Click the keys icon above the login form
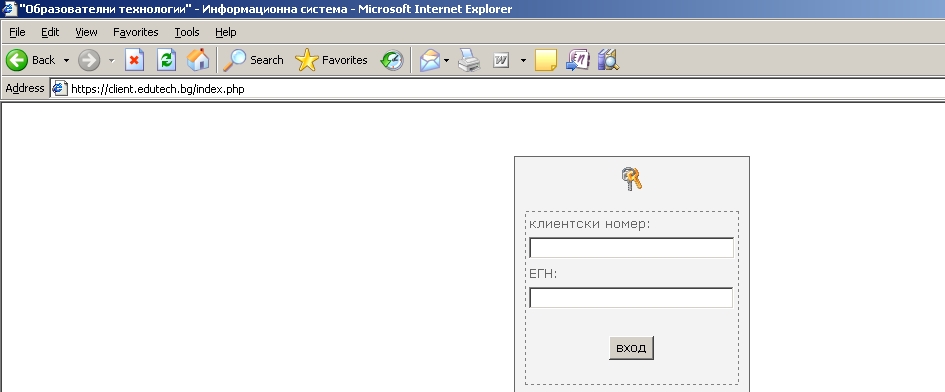 coord(632,179)
